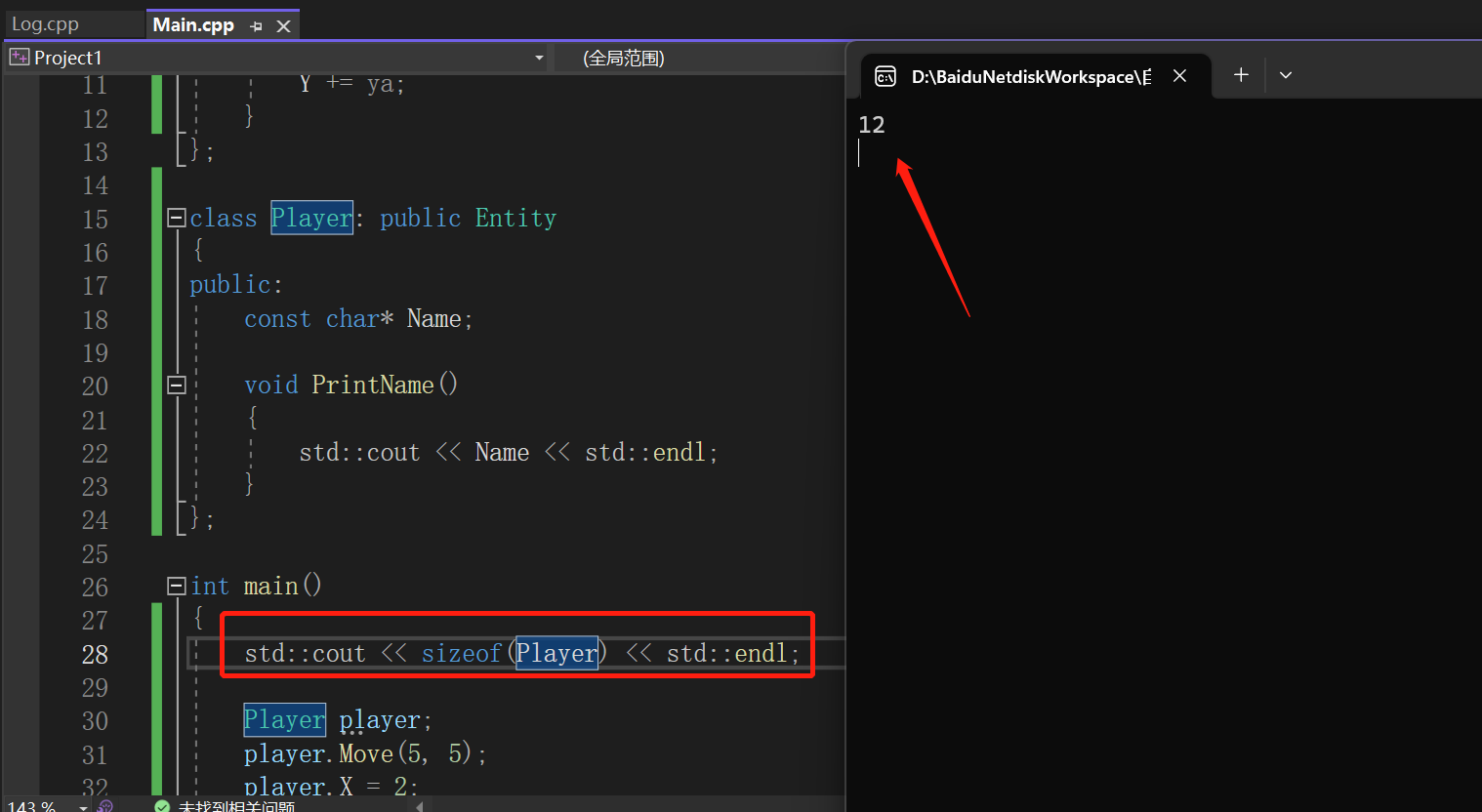Click the Player type on line 30
Screen dimensions: 1482x812
(x=284, y=719)
